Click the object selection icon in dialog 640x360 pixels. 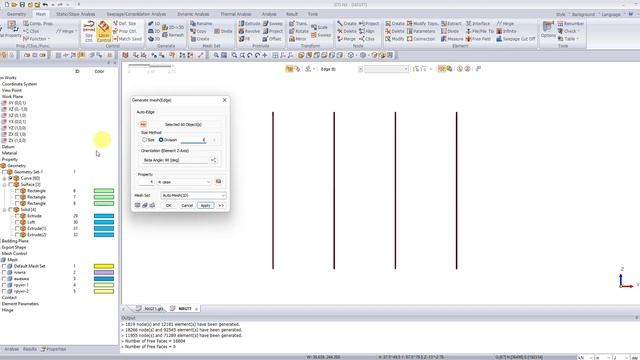[x=143, y=124]
